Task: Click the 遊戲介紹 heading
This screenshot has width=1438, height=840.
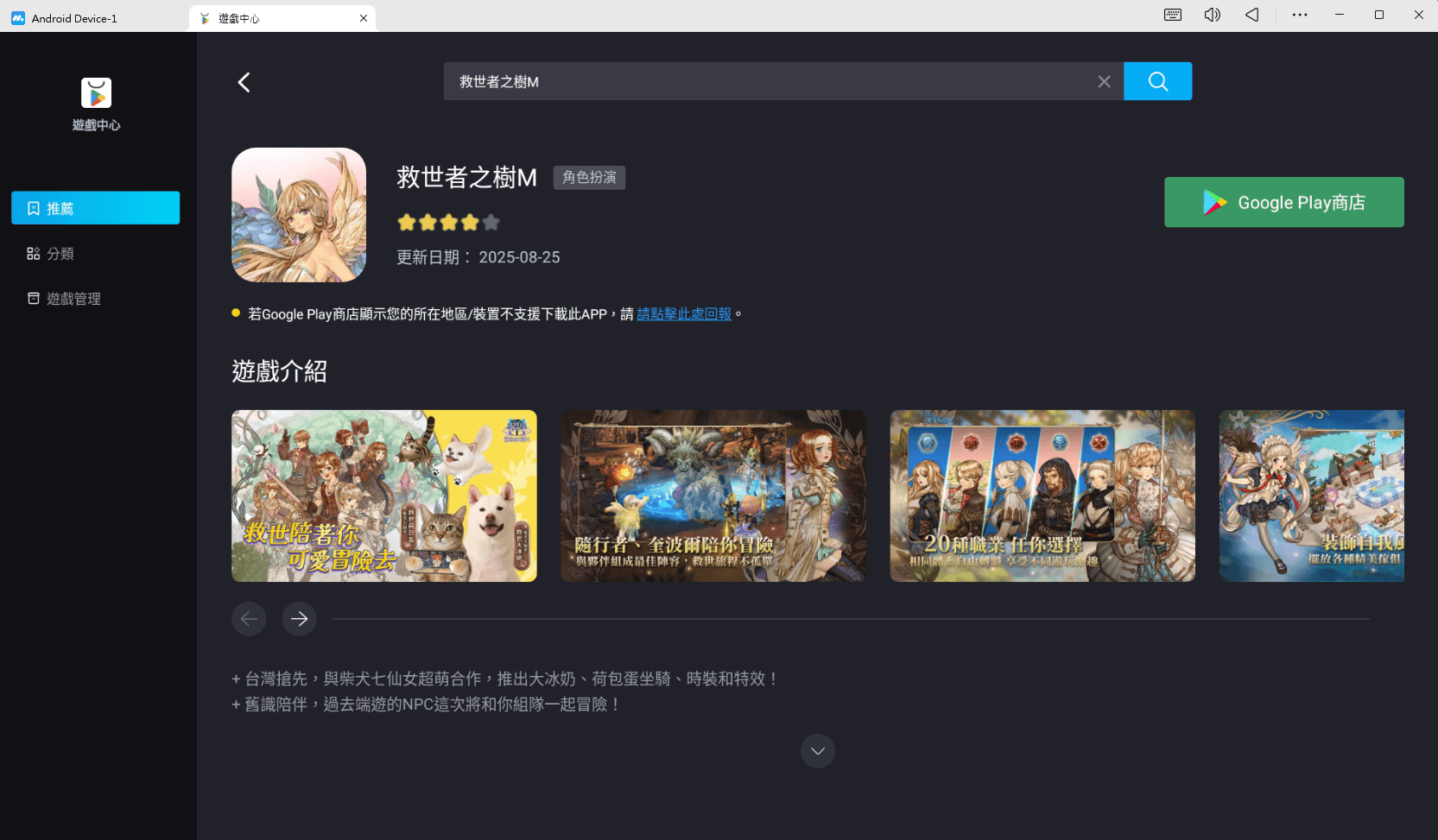Action: coord(279,371)
